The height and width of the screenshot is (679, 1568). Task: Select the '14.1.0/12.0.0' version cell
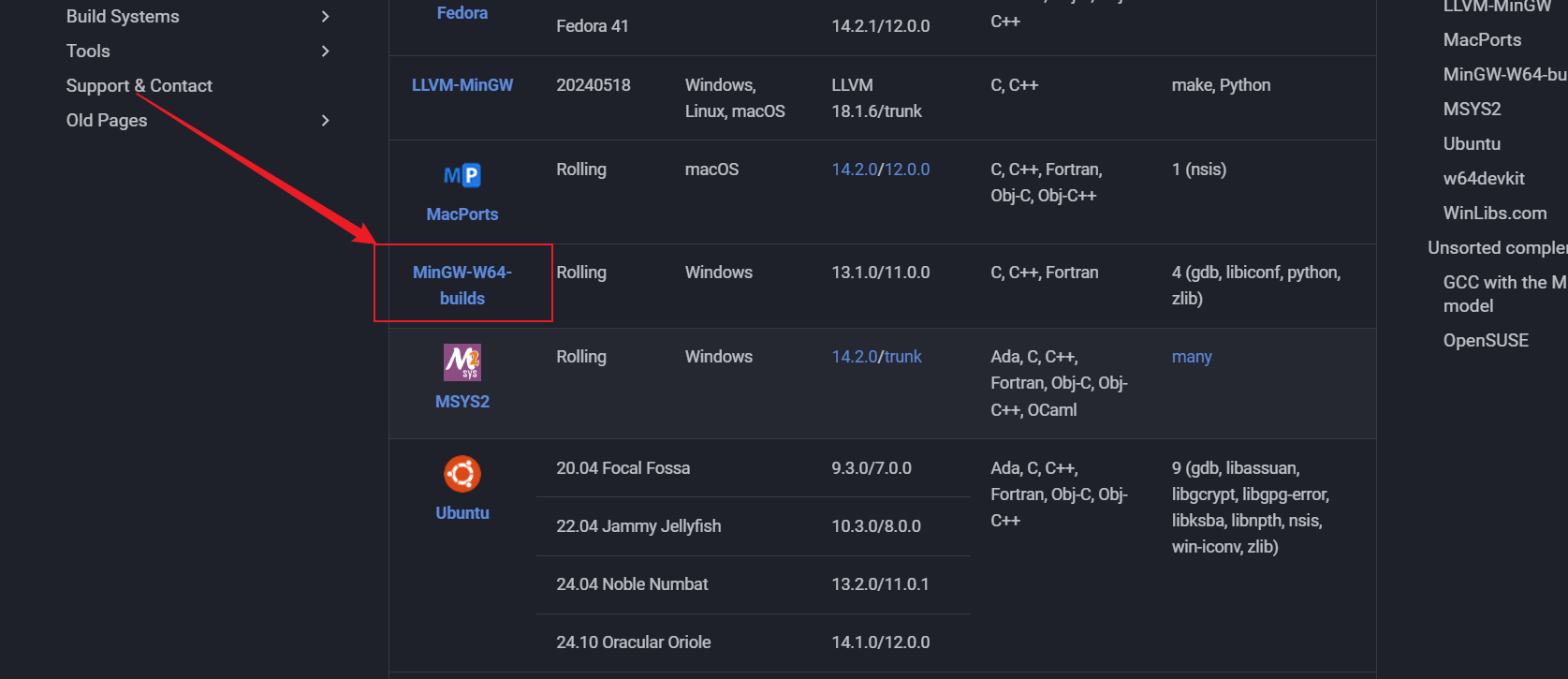[x=880, y=642]
